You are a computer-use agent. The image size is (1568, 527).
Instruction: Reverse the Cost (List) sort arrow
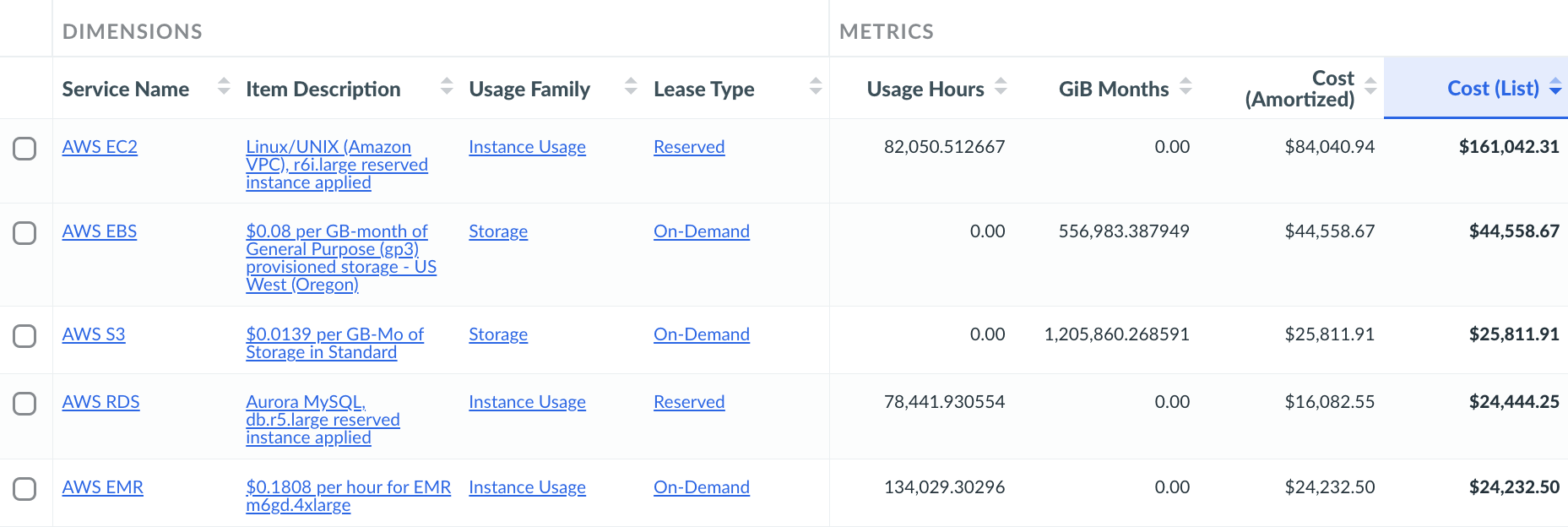1555,88
